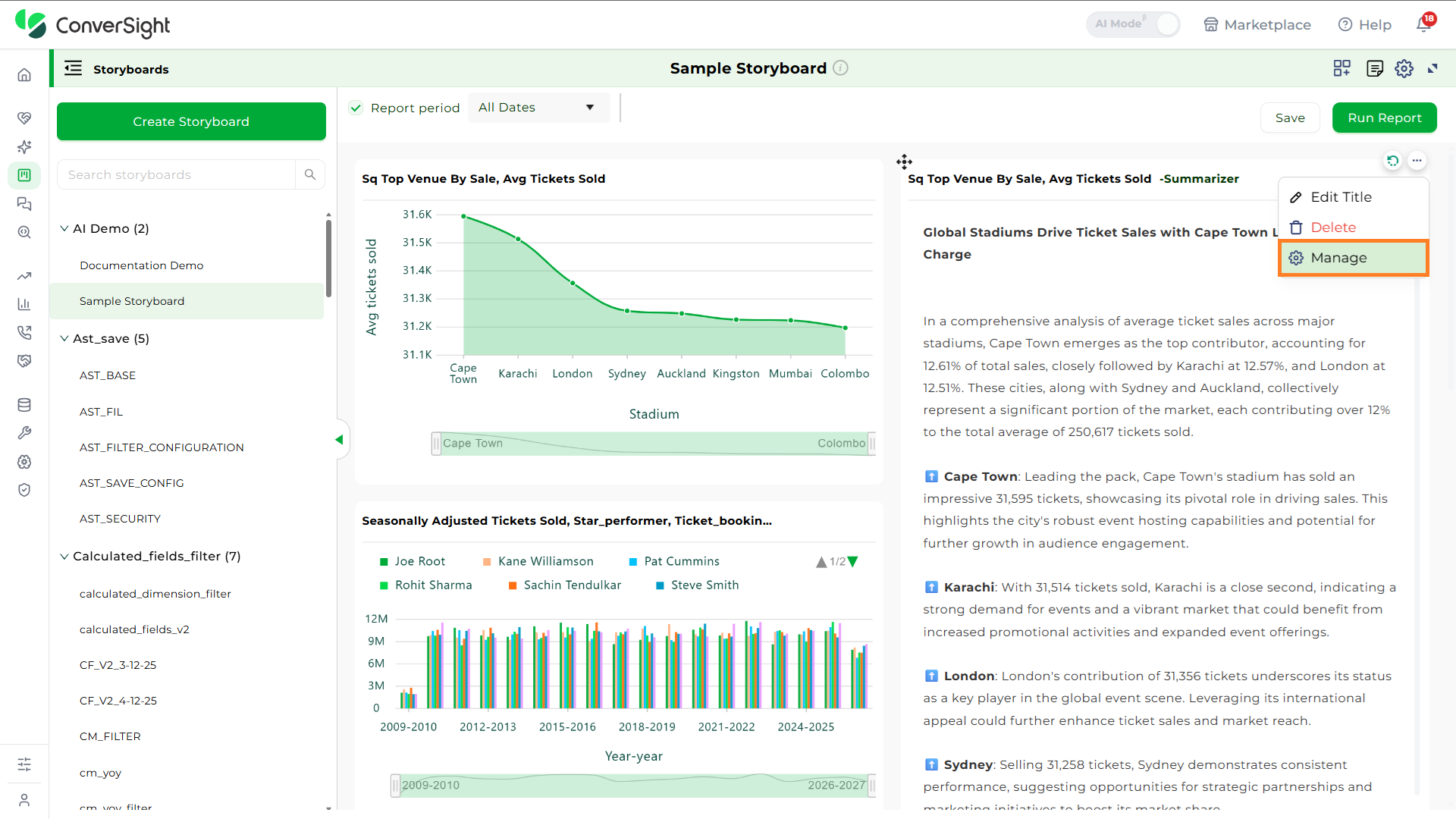Toggle the Joe Root legend series
The image size is (1456, 819).
[x=412, y=561]
